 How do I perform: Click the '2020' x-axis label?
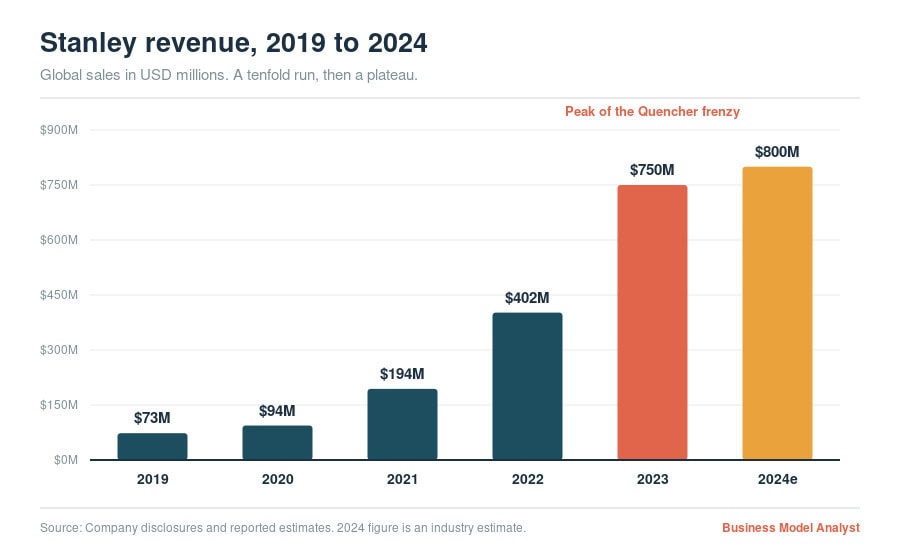pos(277,479)
